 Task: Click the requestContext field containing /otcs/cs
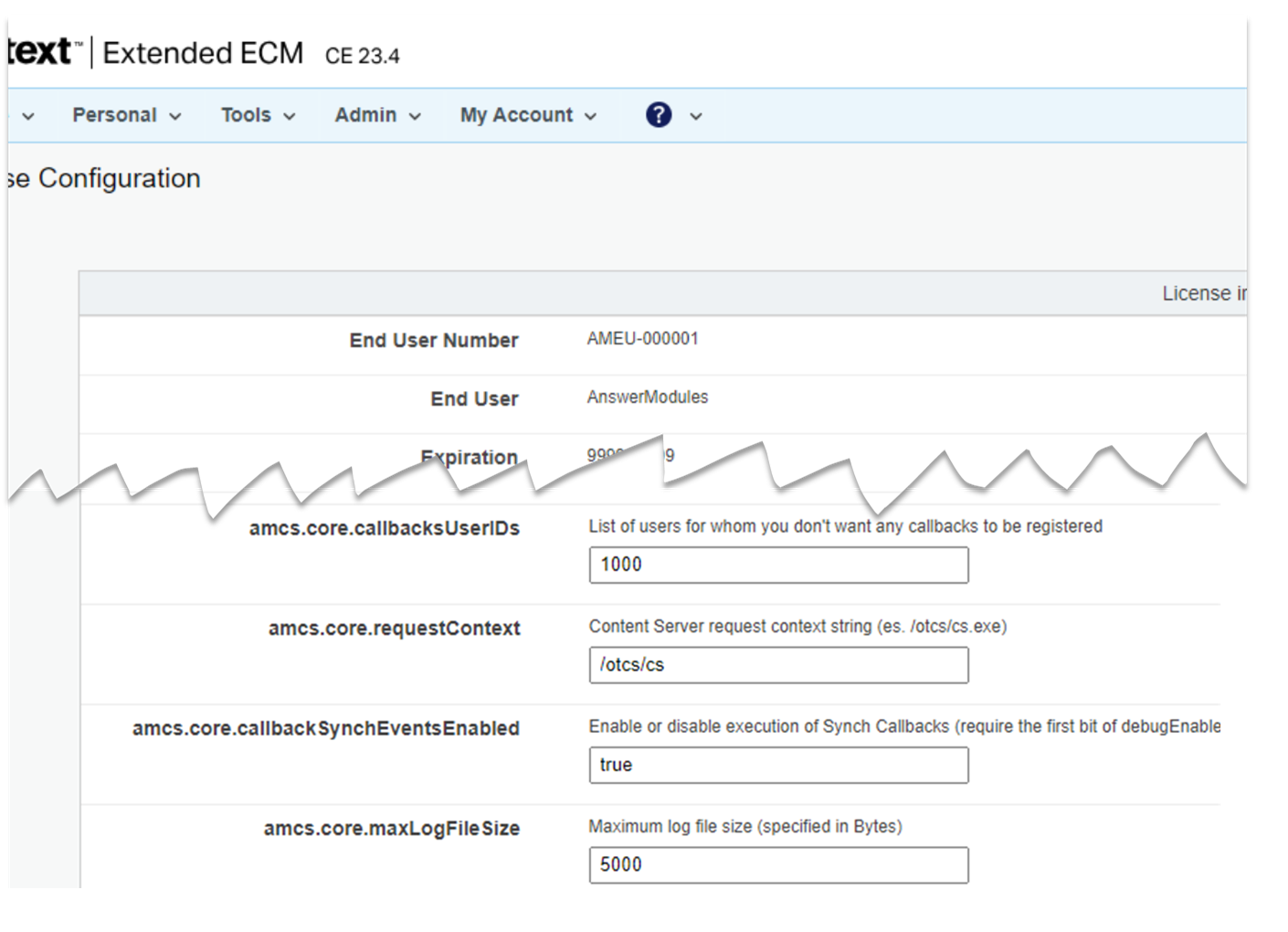[x=778, y=665]
